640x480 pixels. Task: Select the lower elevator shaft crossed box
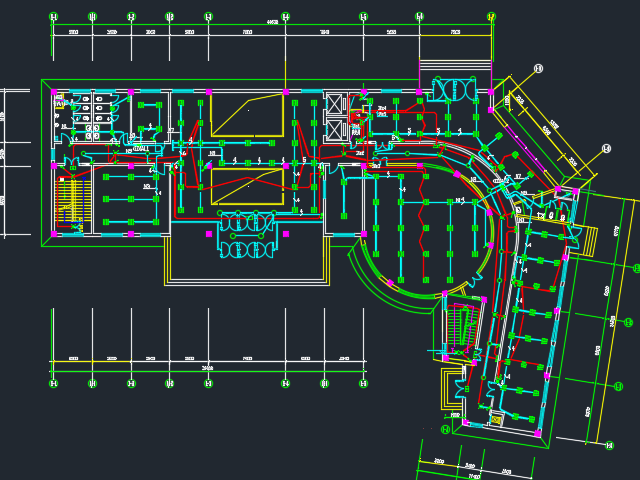(x=335, y=130)
